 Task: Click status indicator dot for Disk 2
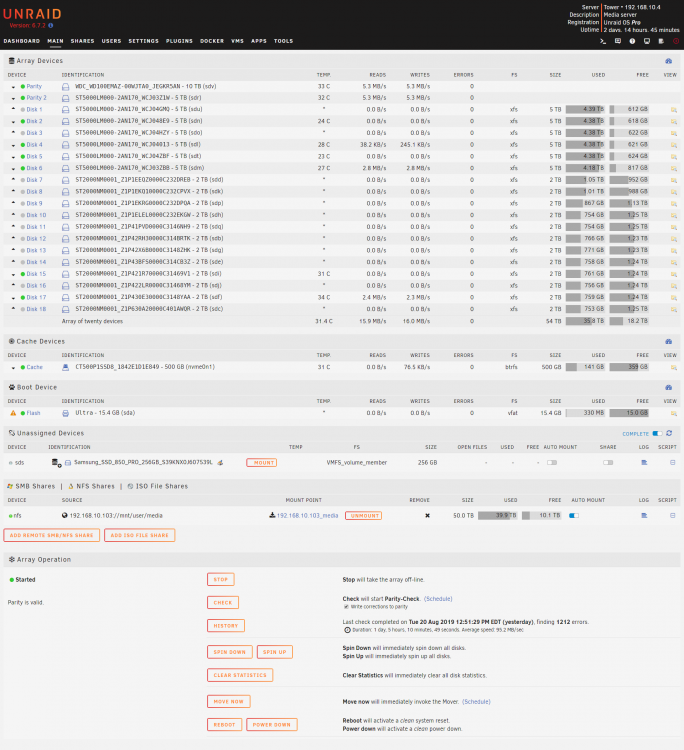pyautogui.click(x=22, y=121)
